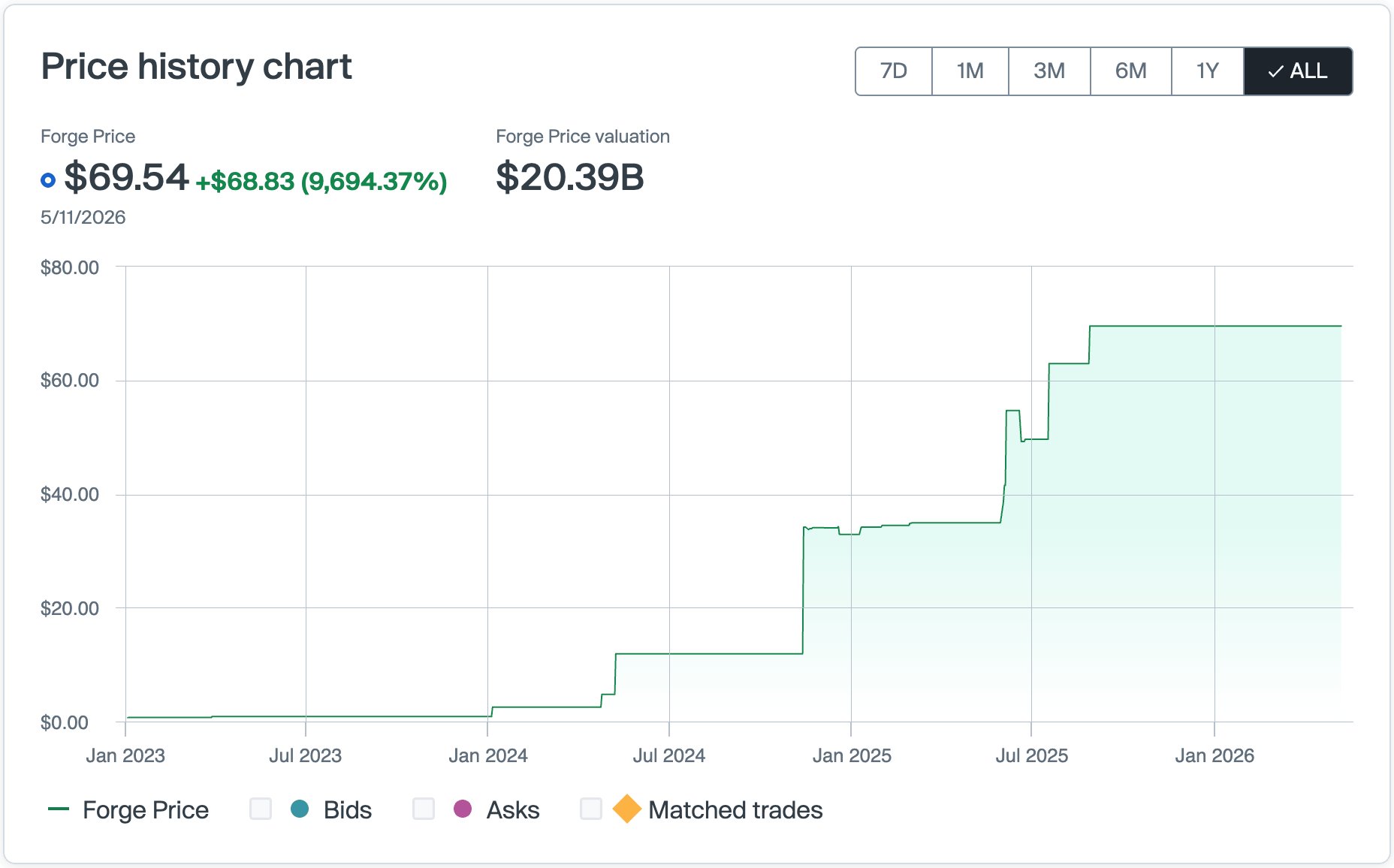Click the Jan 2026 axis label
The height and width of the screenshot is (868, 1394).
click(1214, 756)
